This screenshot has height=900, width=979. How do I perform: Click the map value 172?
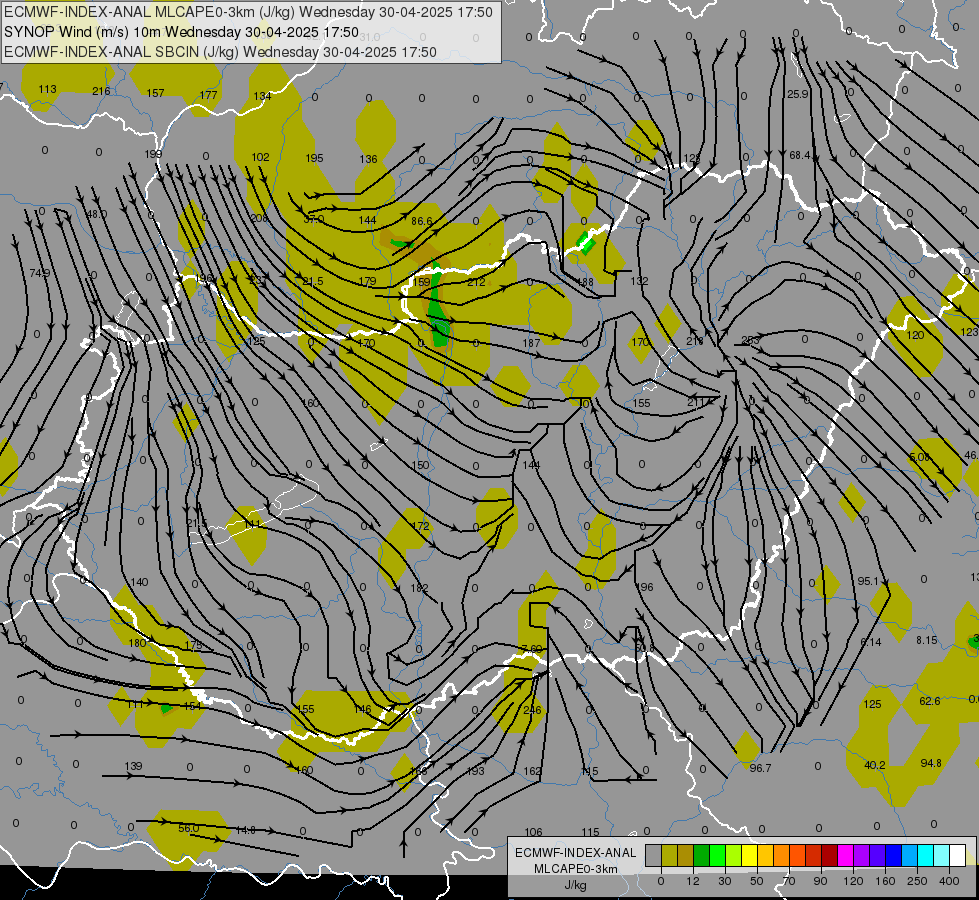tap(421, 526)
